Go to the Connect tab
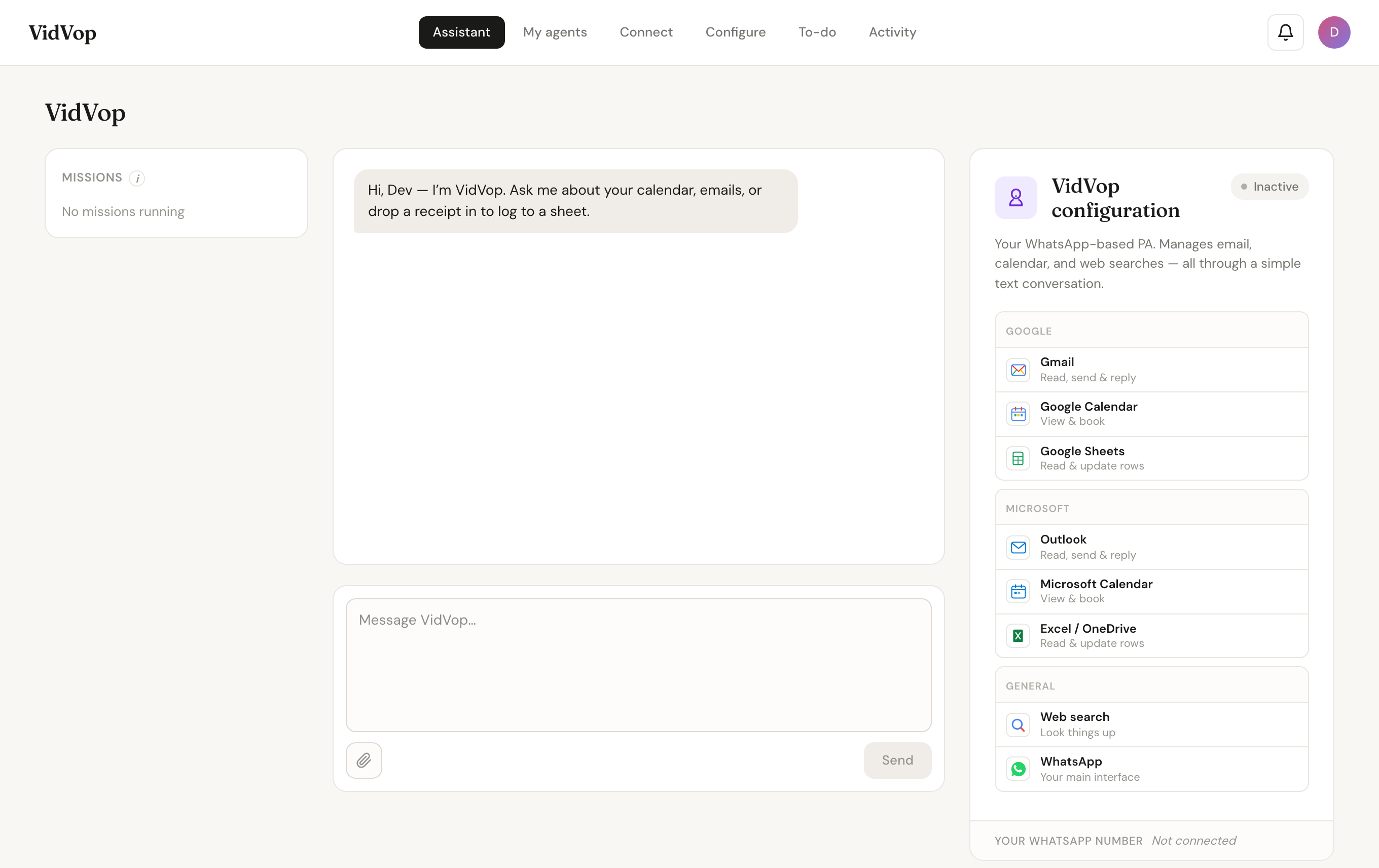Image resolution: width=1379 pixels, height=868 pixels. [x=646, y=32]
